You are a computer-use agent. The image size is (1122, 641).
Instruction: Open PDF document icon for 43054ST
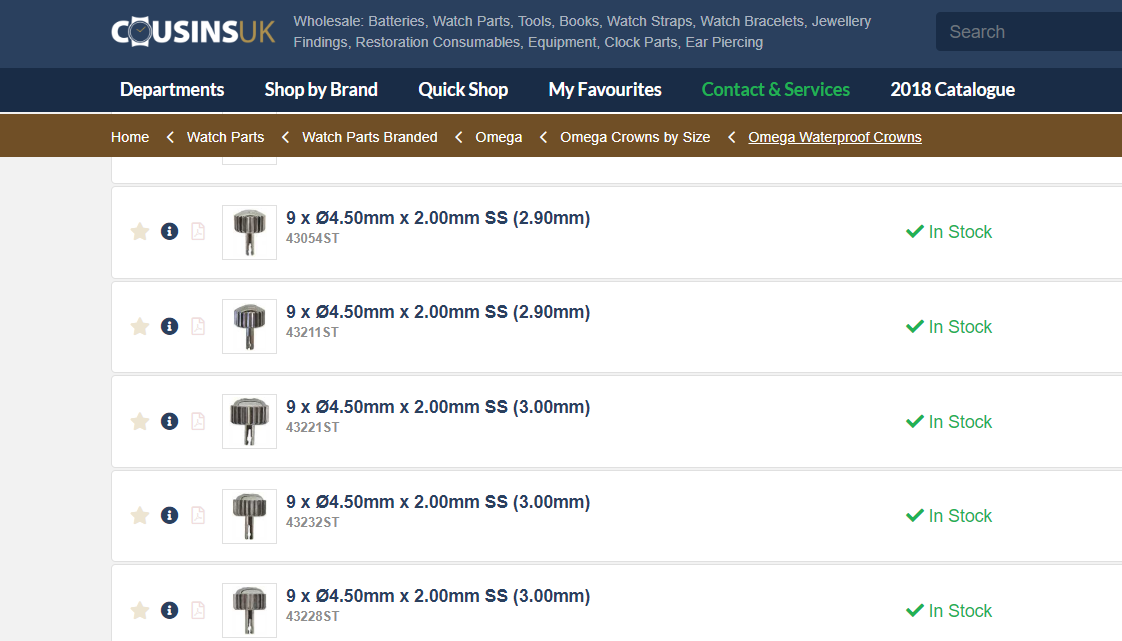coord(198,232)
